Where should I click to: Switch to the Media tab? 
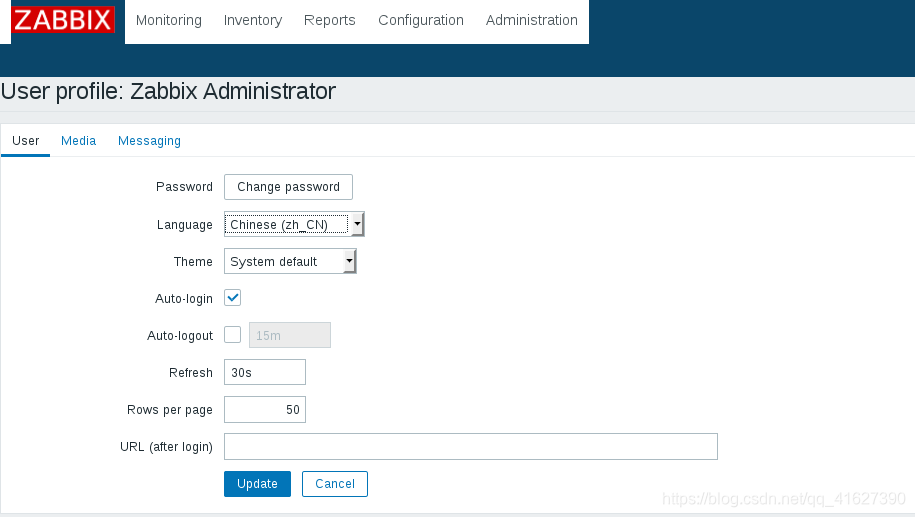coord(78,141)
